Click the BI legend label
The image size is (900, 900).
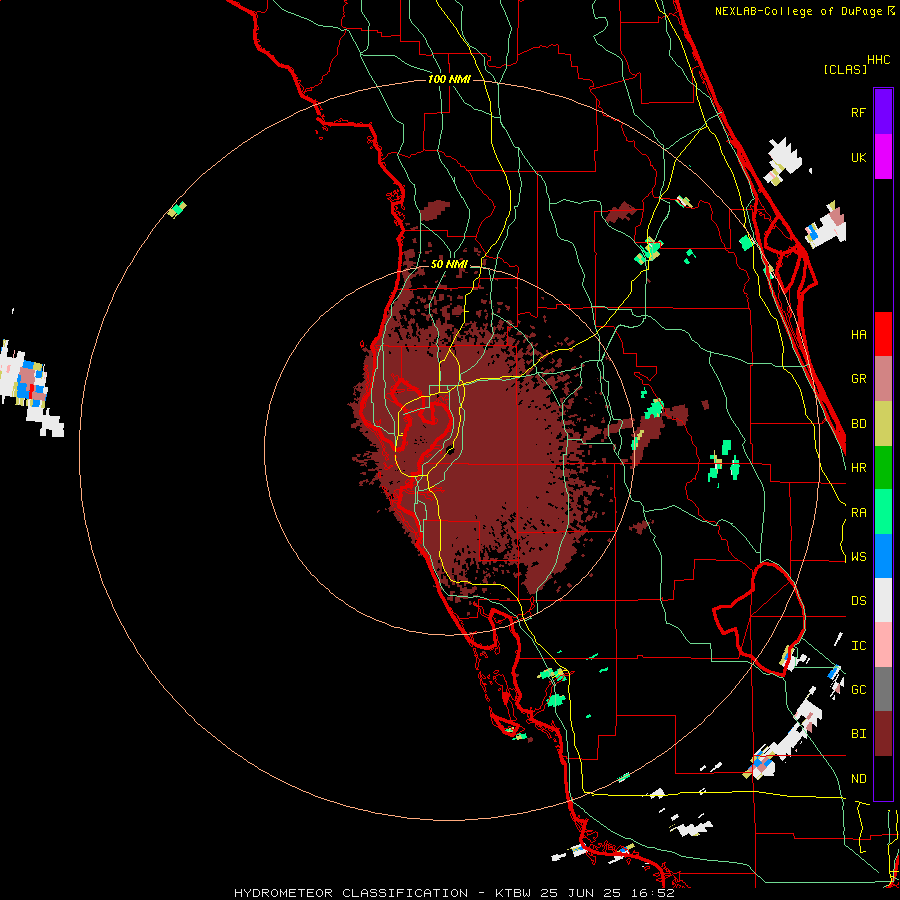pyautogui.click(x=858, y=734)
